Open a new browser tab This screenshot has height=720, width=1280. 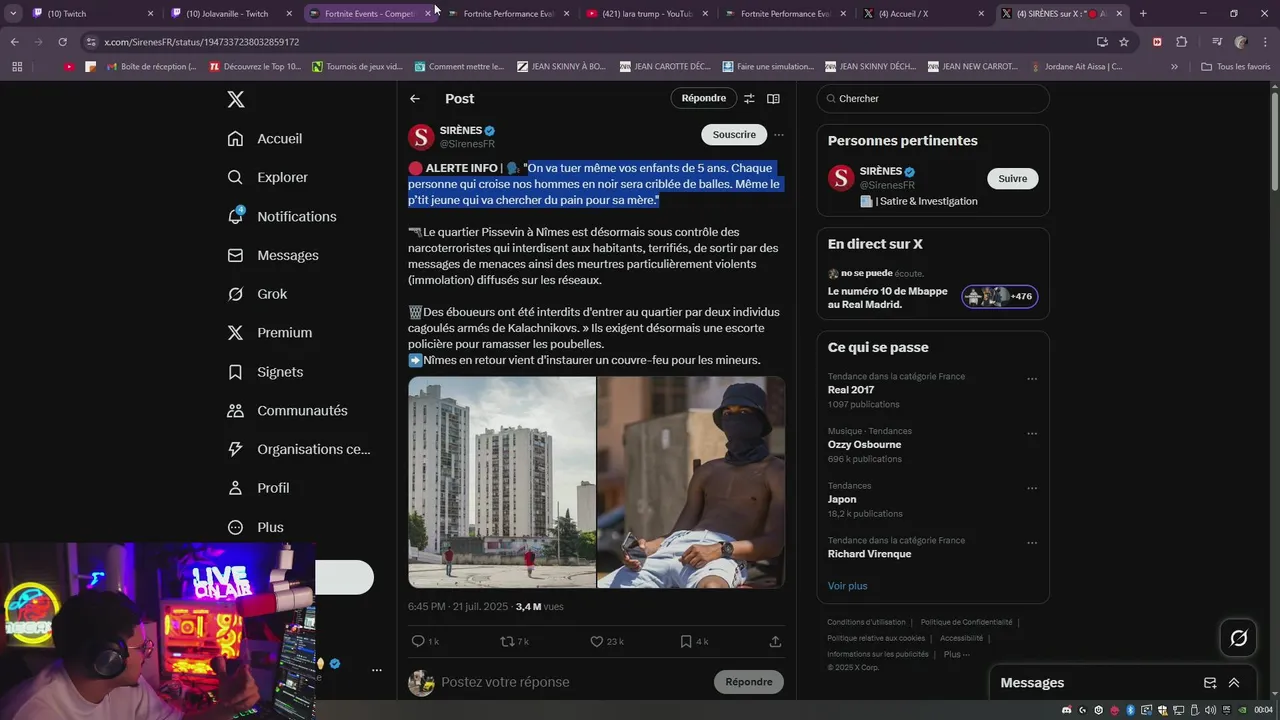[1143, 14]
